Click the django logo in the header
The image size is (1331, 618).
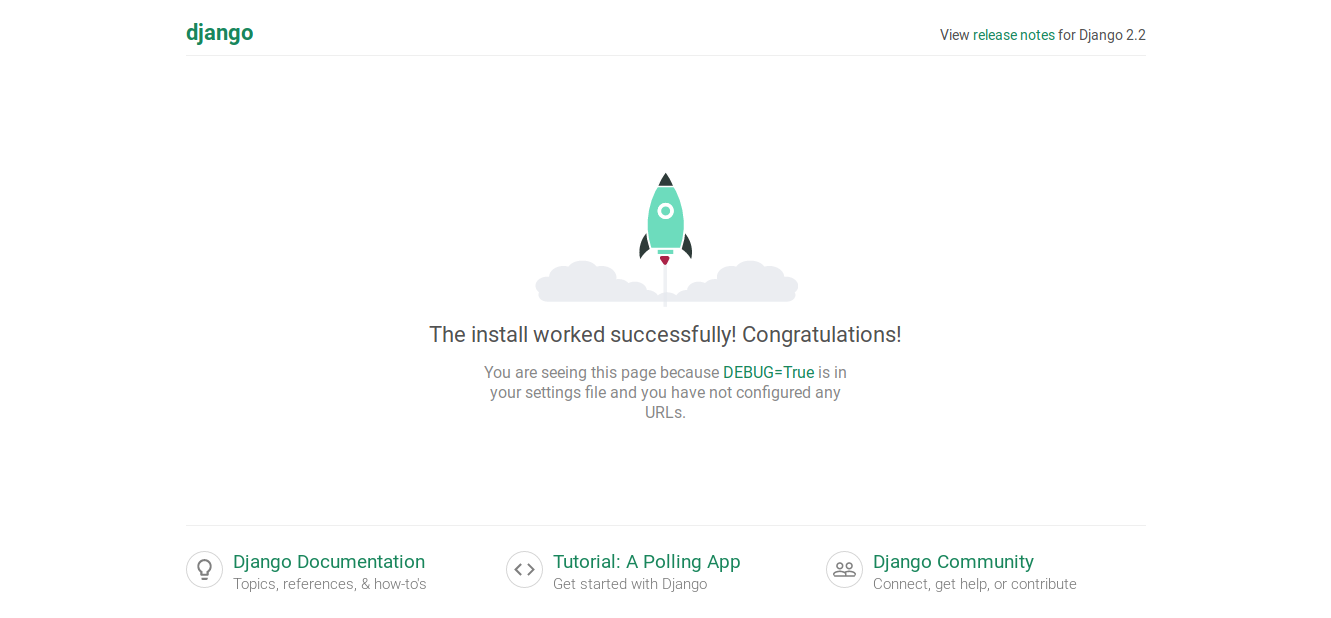point(219,33)
